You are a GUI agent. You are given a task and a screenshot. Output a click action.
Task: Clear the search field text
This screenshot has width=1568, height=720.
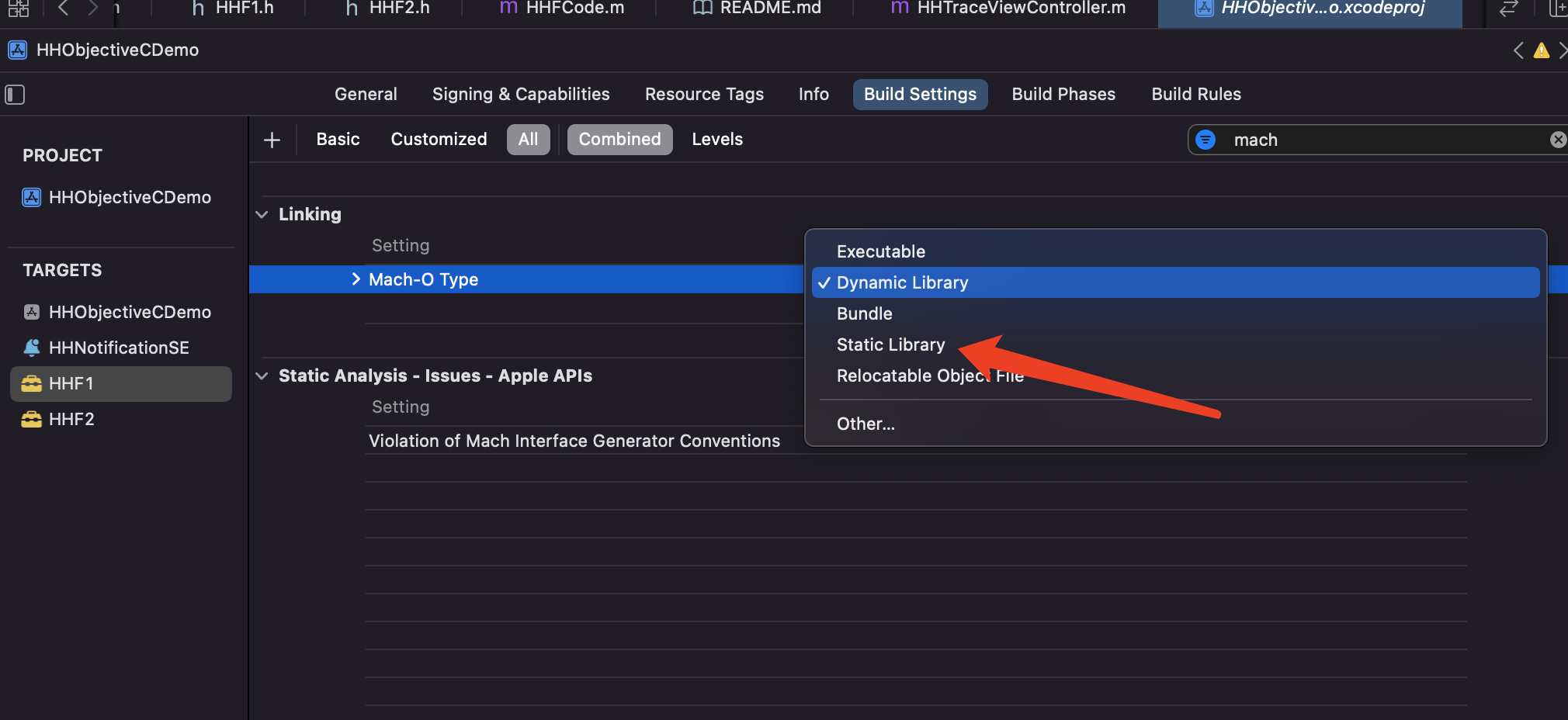click(1558, 140)
